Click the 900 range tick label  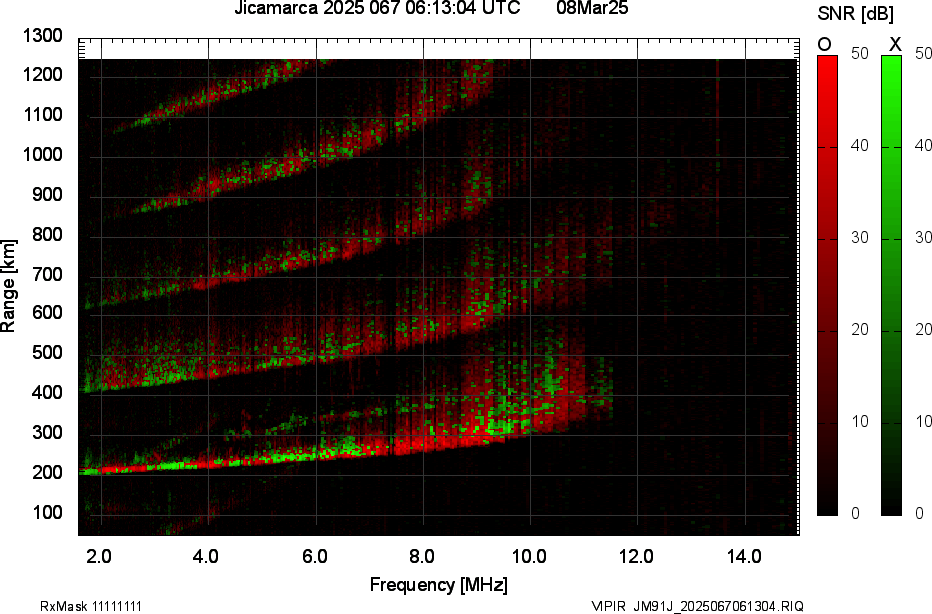pyautogui.click(x=47, y=195)
